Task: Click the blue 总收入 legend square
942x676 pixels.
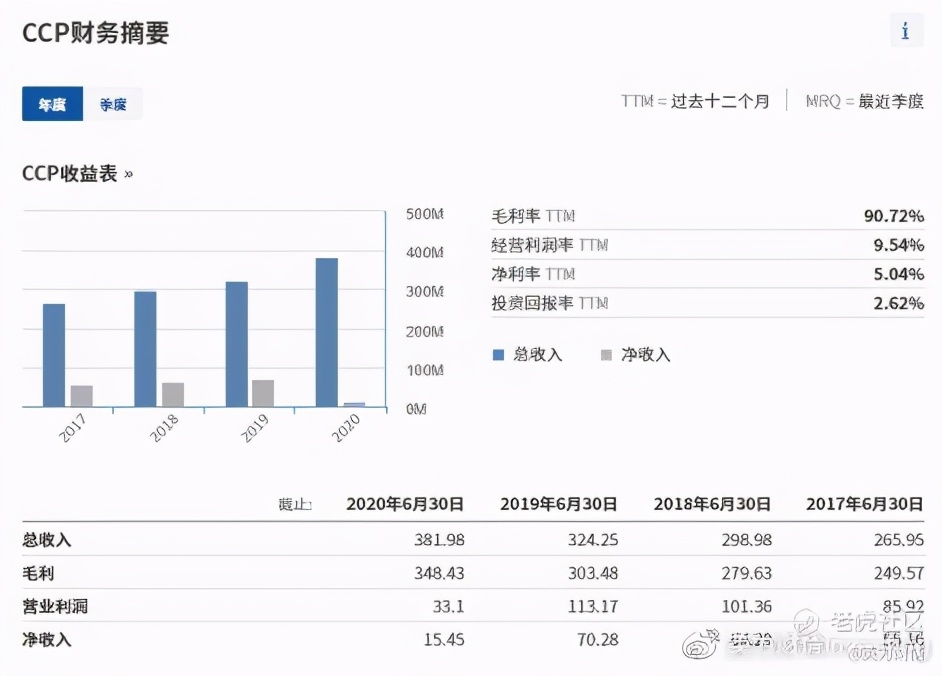Action: [498, 354]
